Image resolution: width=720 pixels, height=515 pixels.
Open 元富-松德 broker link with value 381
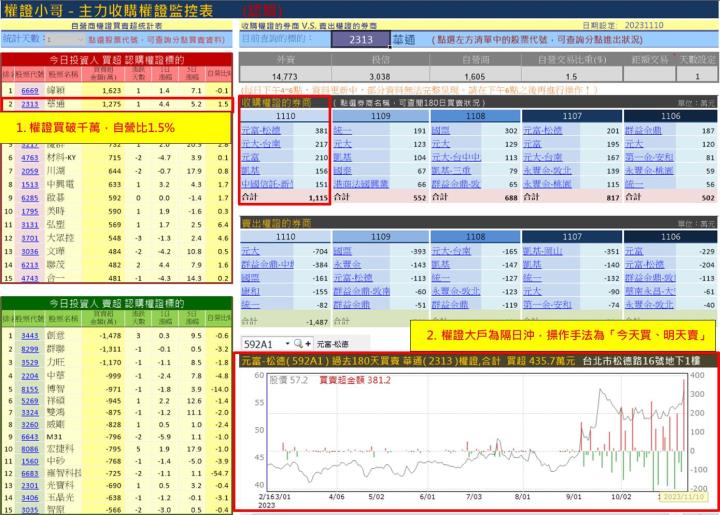261,130
